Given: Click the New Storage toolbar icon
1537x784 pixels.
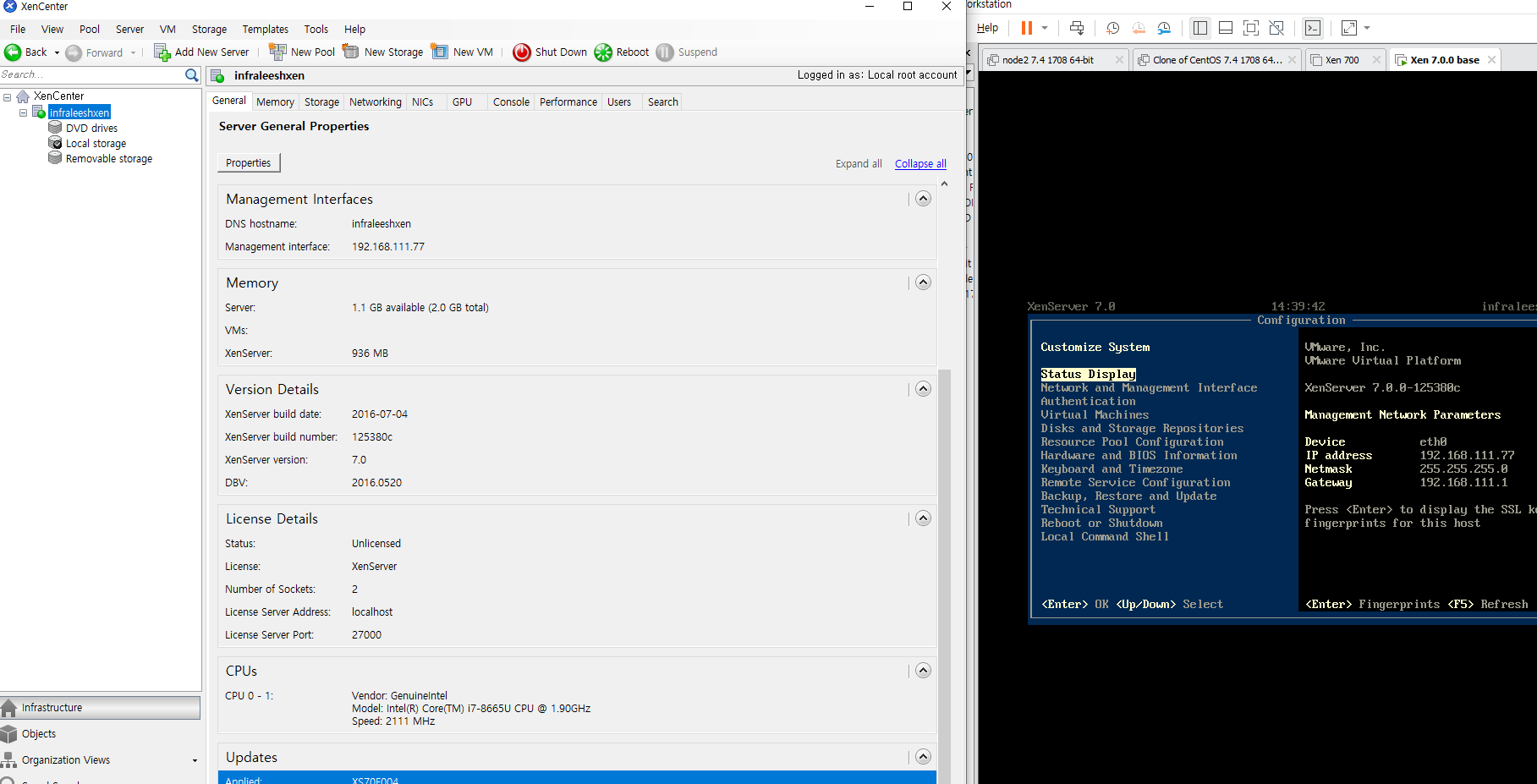Looking at the screenshot, I should click(351, 52).
